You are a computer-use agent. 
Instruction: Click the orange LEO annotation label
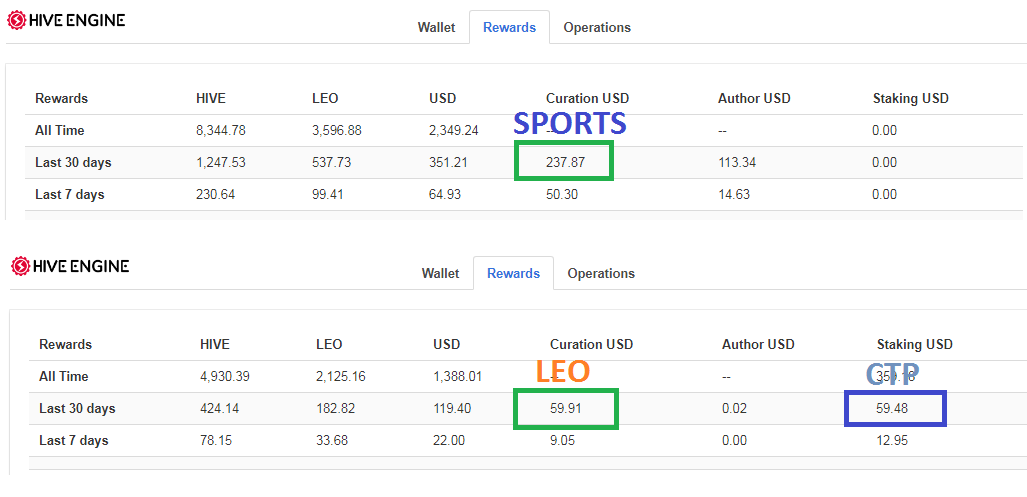(563, 371)
